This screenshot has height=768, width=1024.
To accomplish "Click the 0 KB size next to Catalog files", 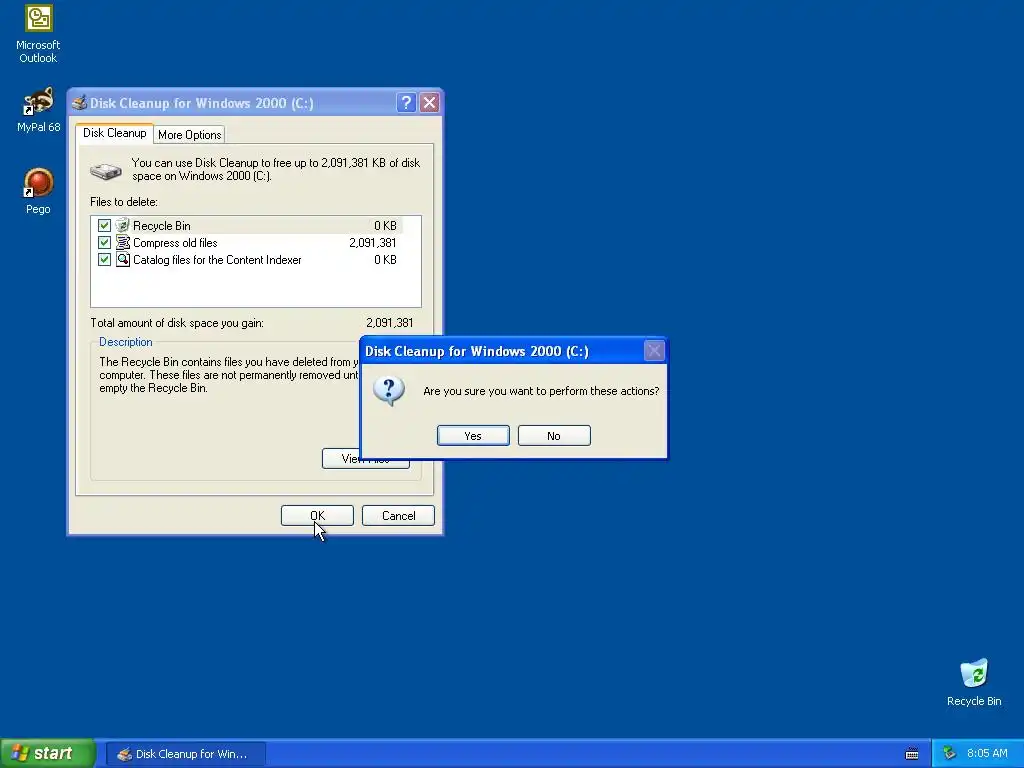I will coord(385,259).
